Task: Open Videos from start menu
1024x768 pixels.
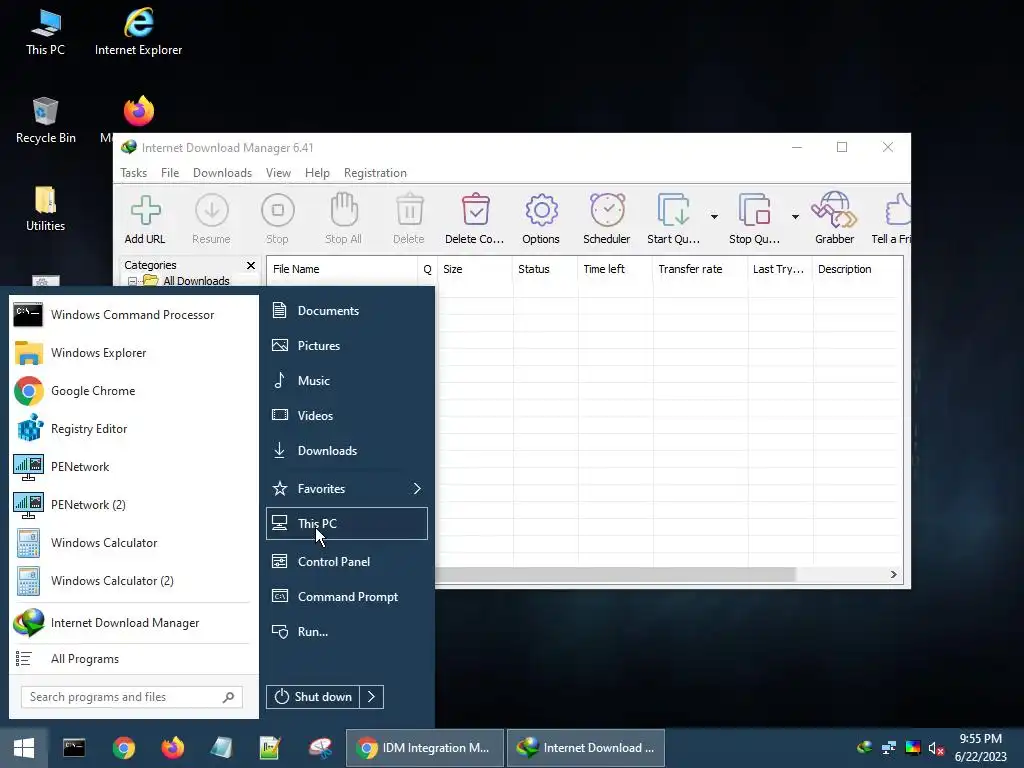Action: click(x=347, y=415)
